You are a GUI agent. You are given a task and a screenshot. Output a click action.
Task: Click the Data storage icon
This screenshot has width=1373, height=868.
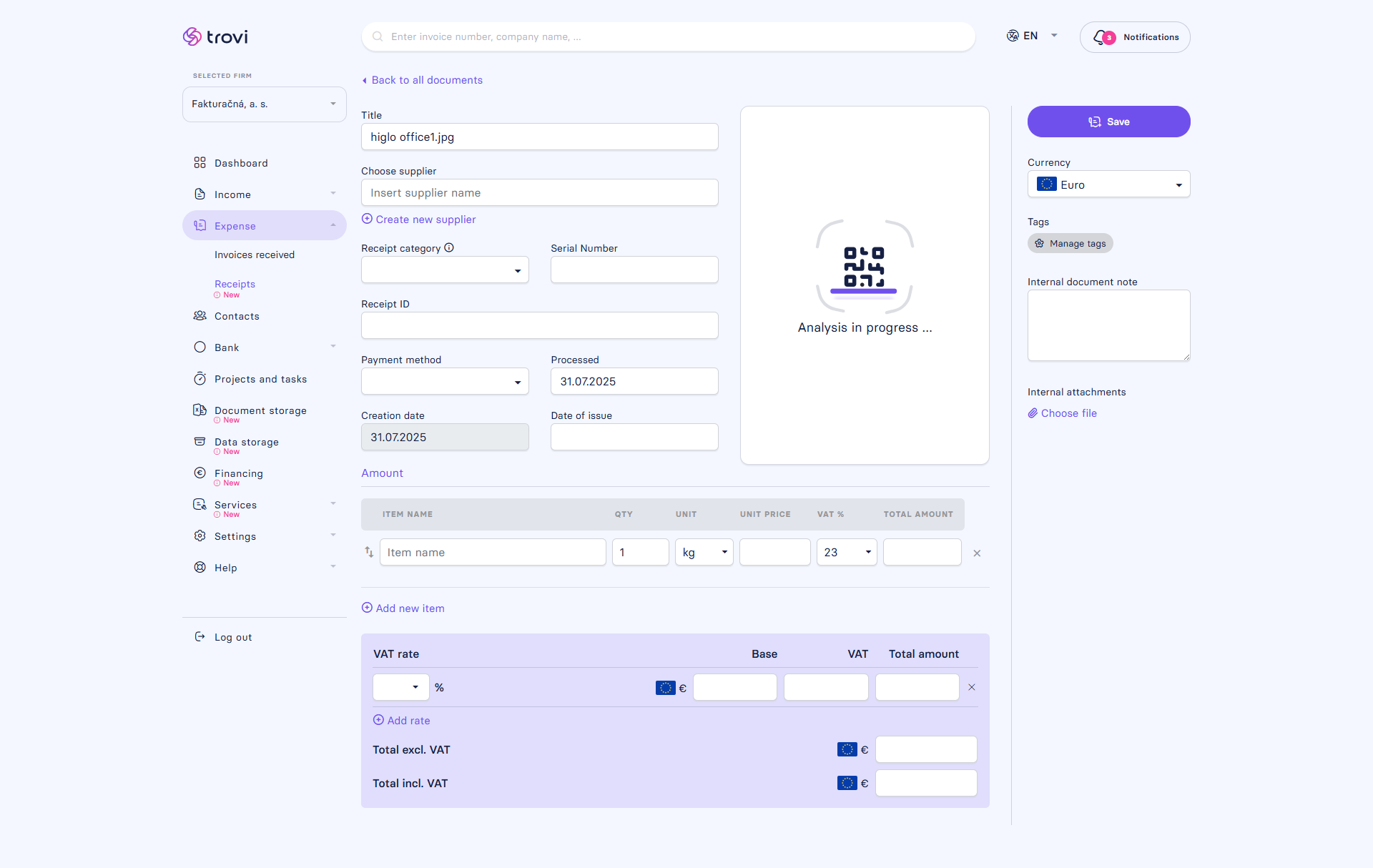(x=200, y=441)
